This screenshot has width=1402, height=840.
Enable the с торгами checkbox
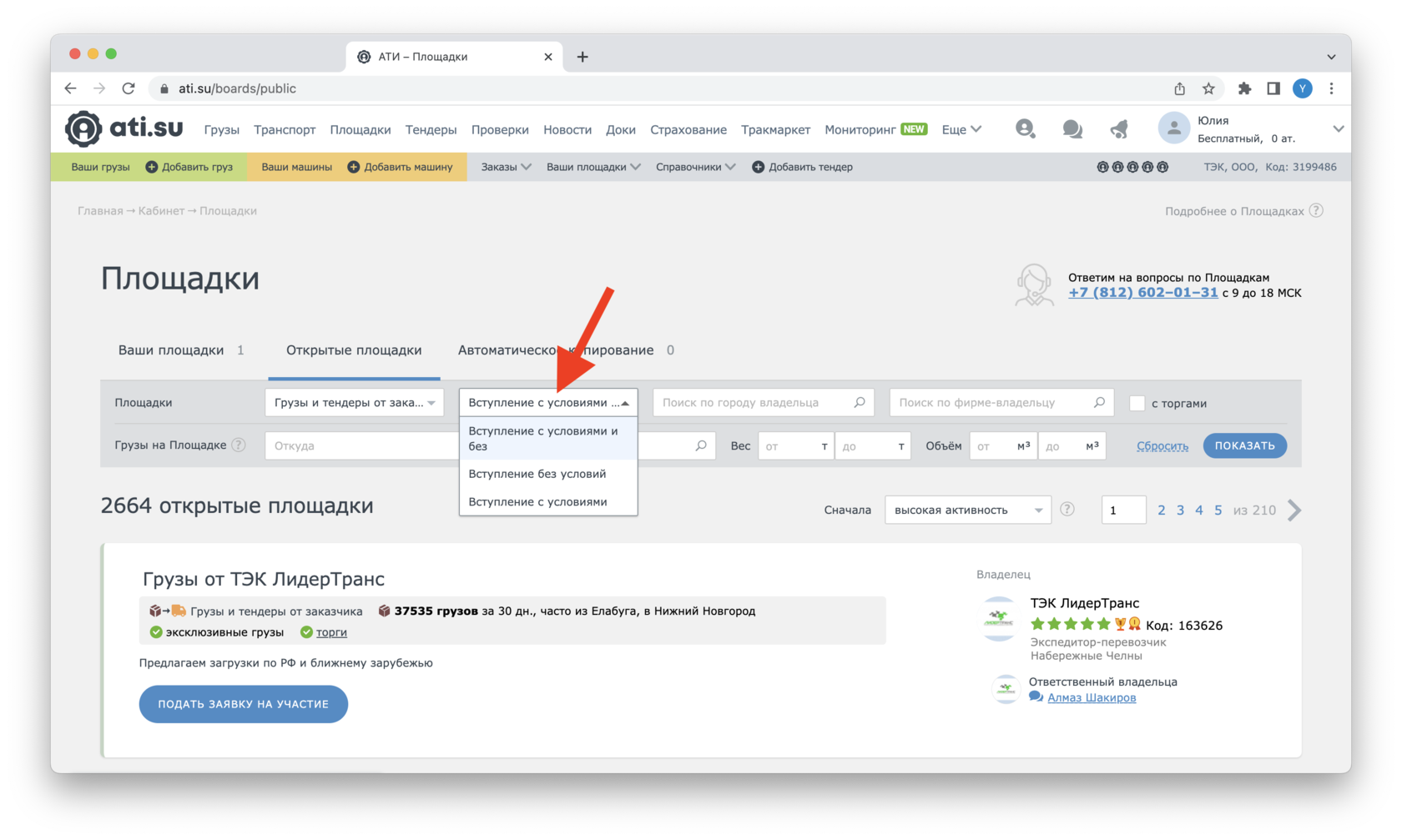[x=1137, y=404]
